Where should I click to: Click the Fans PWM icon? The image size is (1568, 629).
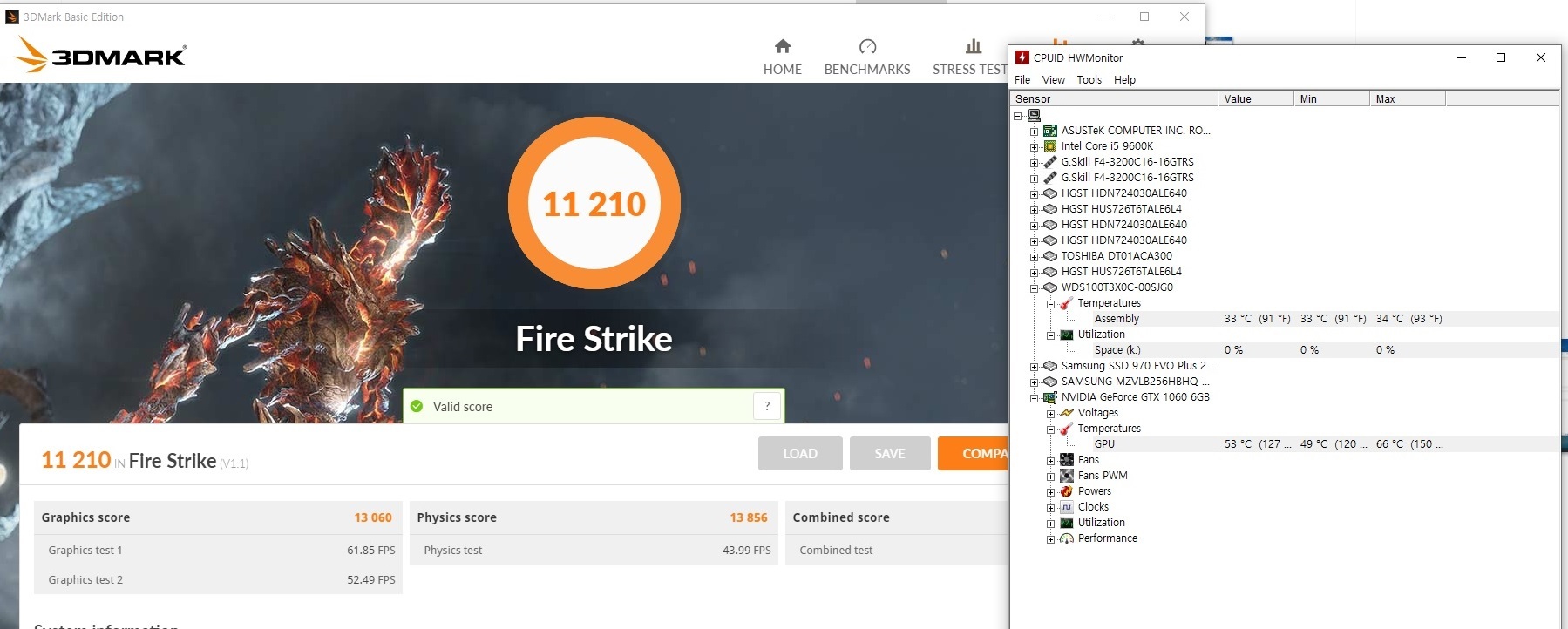click(1067, 476)
